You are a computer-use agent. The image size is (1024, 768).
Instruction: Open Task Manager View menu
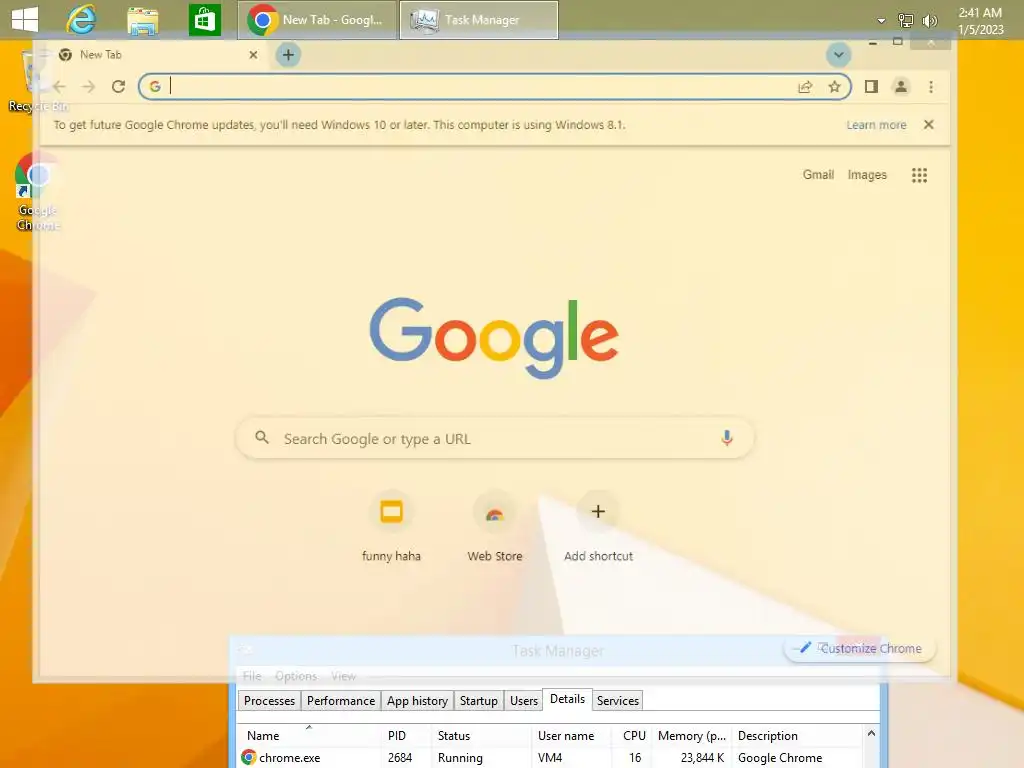(344, 676)
